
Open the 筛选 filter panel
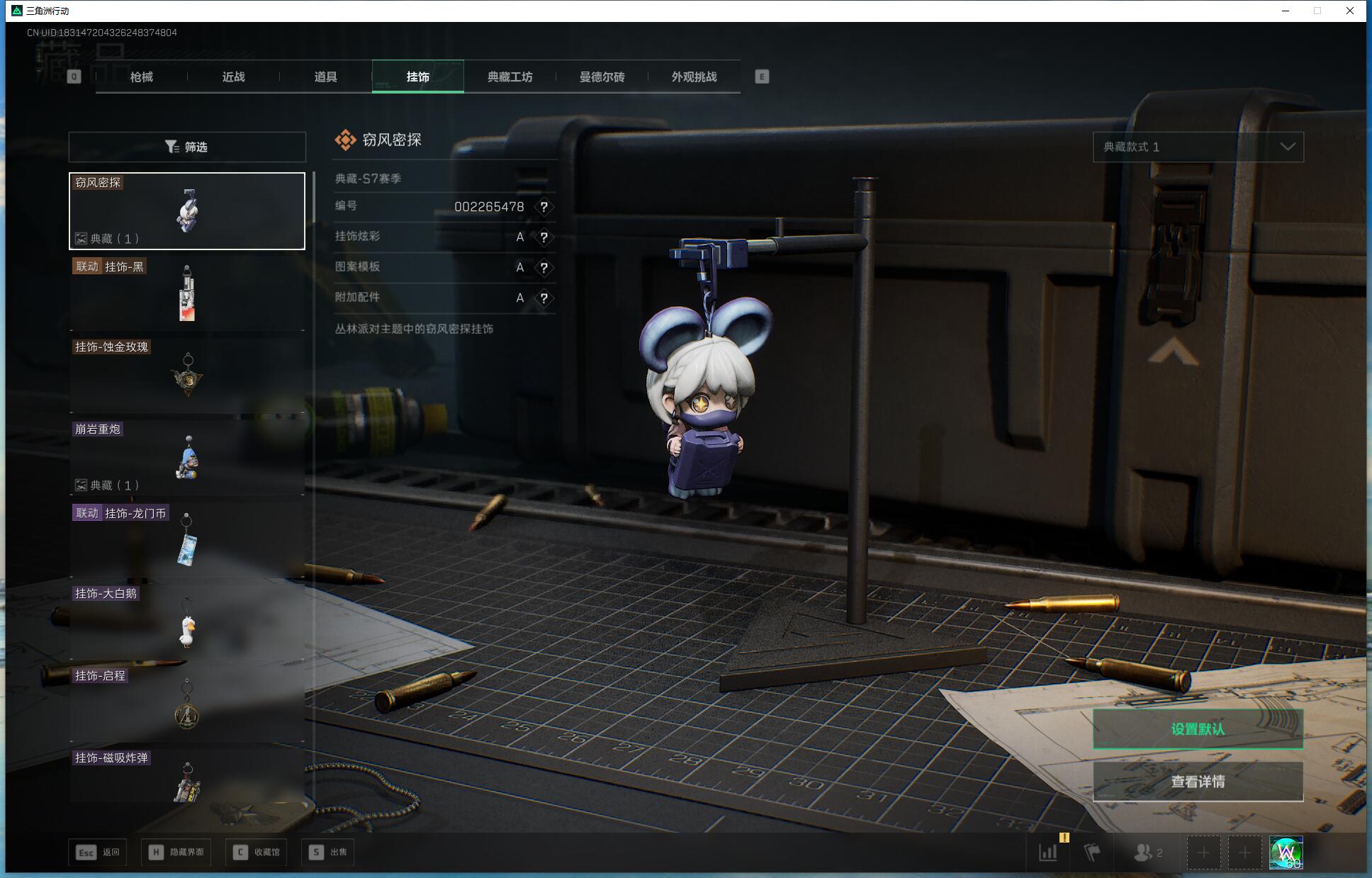point(187,147)
